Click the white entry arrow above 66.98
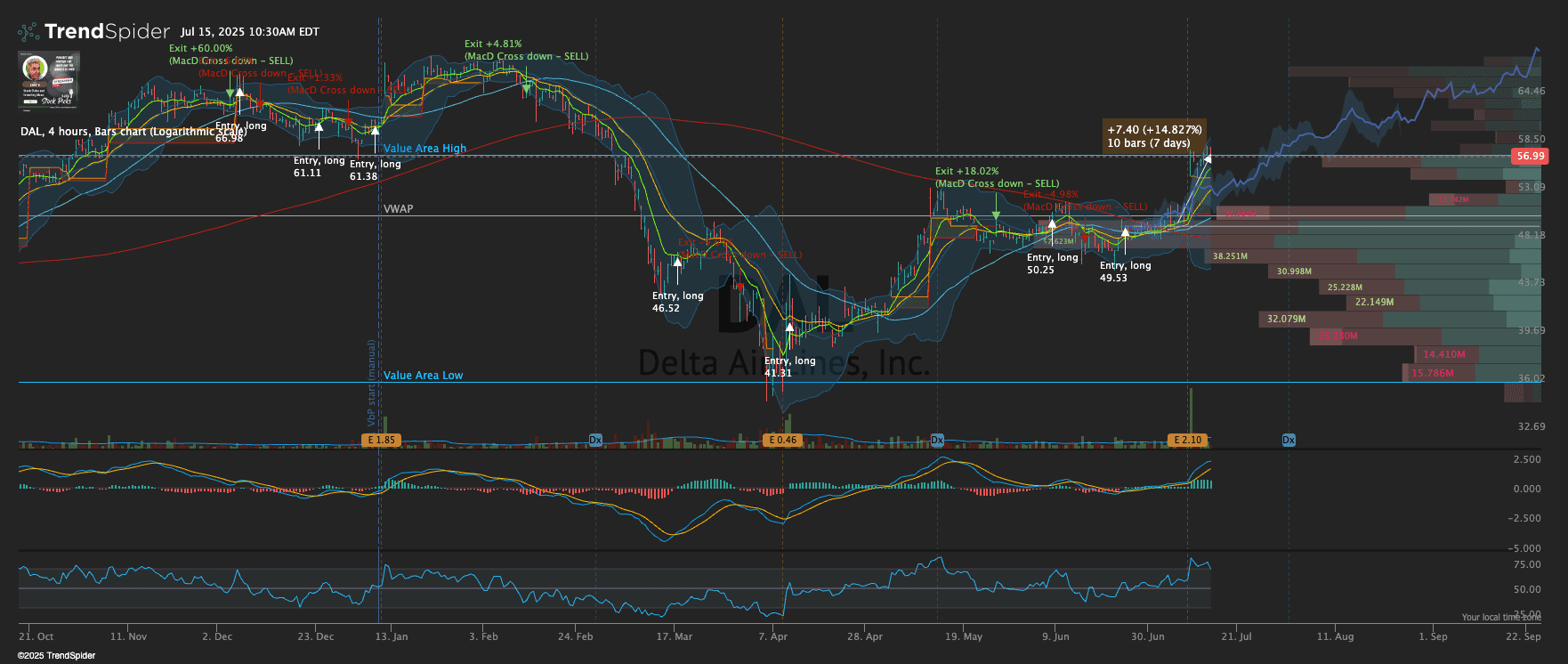The image size is (1568, 664). (x=239, y=93)
